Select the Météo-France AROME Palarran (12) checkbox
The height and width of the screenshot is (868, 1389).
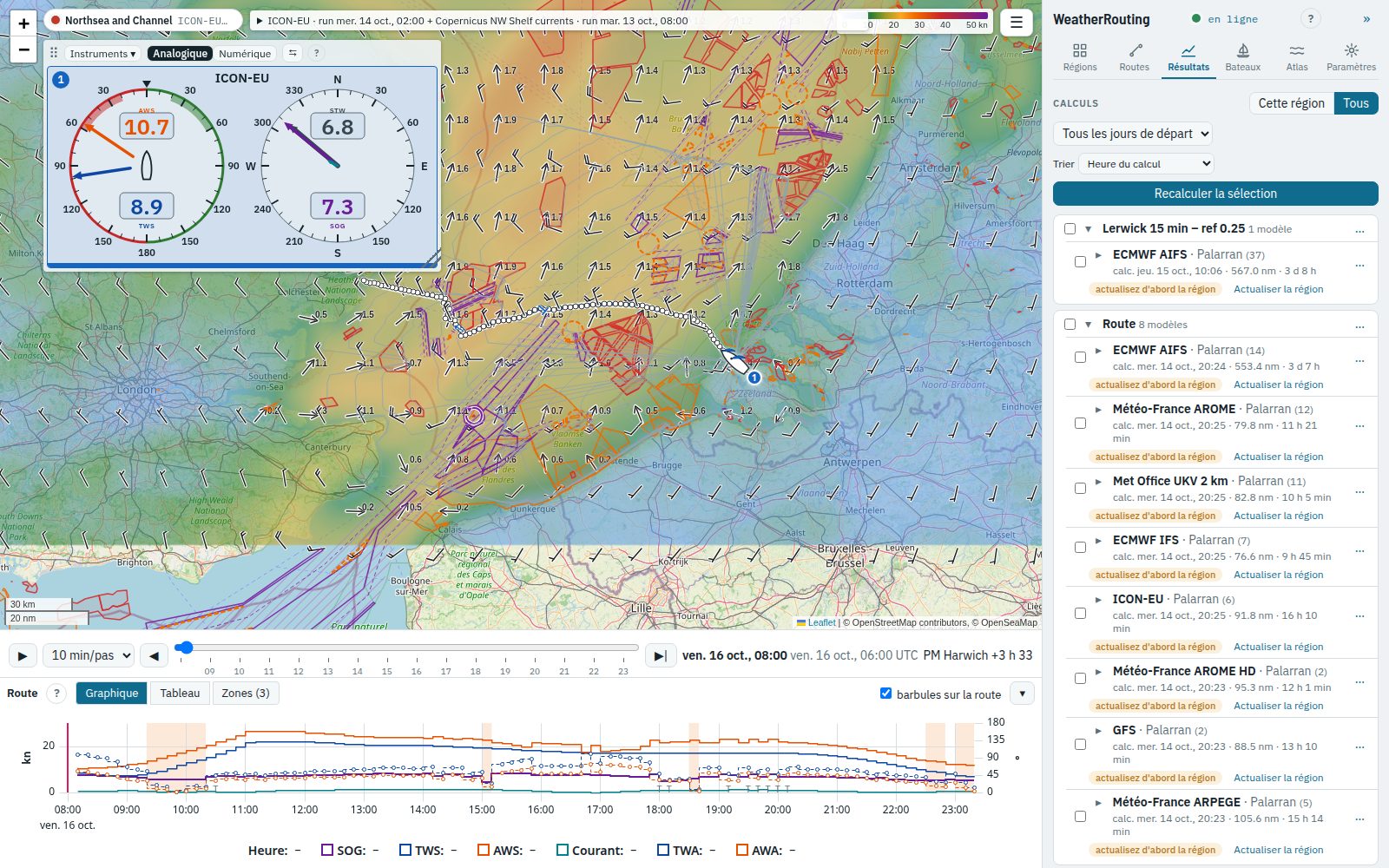coord(1080,424)
